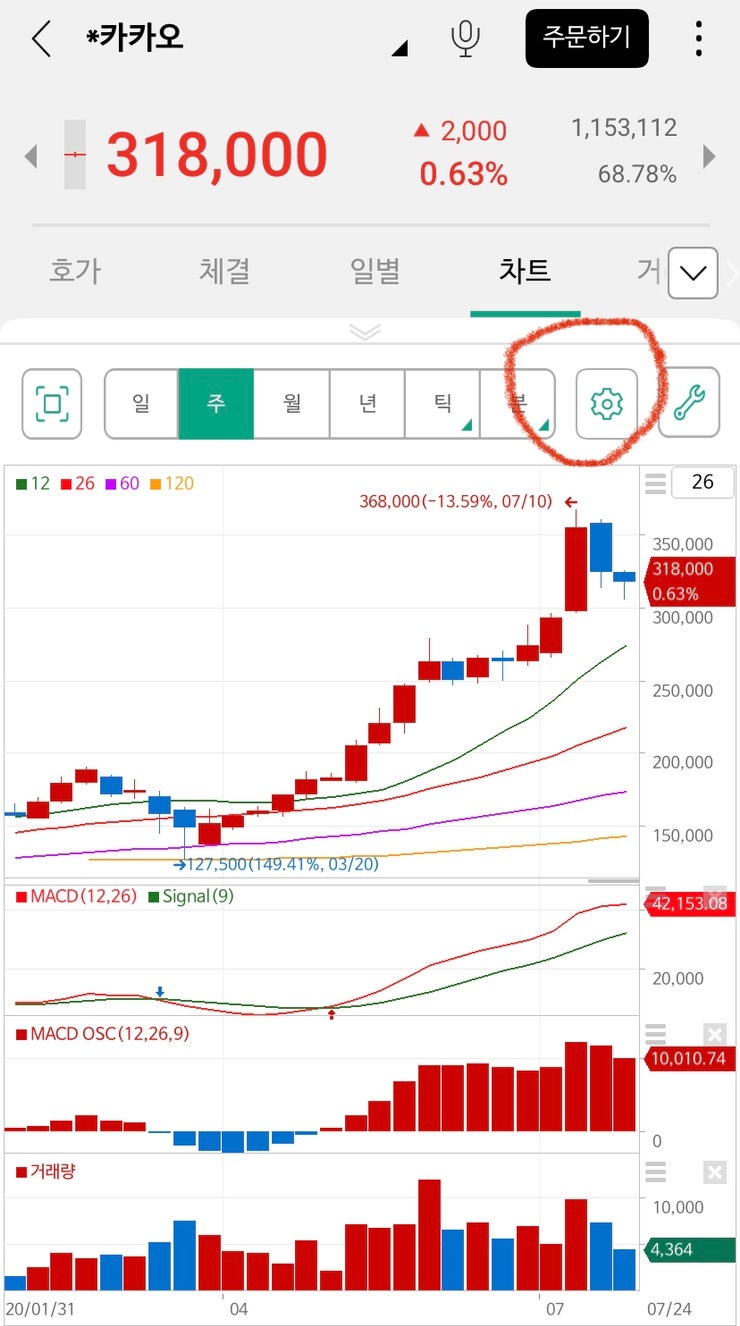The image size is (740, 1326).
Task: Select the 일 daily period
Action: pos(142,404)
